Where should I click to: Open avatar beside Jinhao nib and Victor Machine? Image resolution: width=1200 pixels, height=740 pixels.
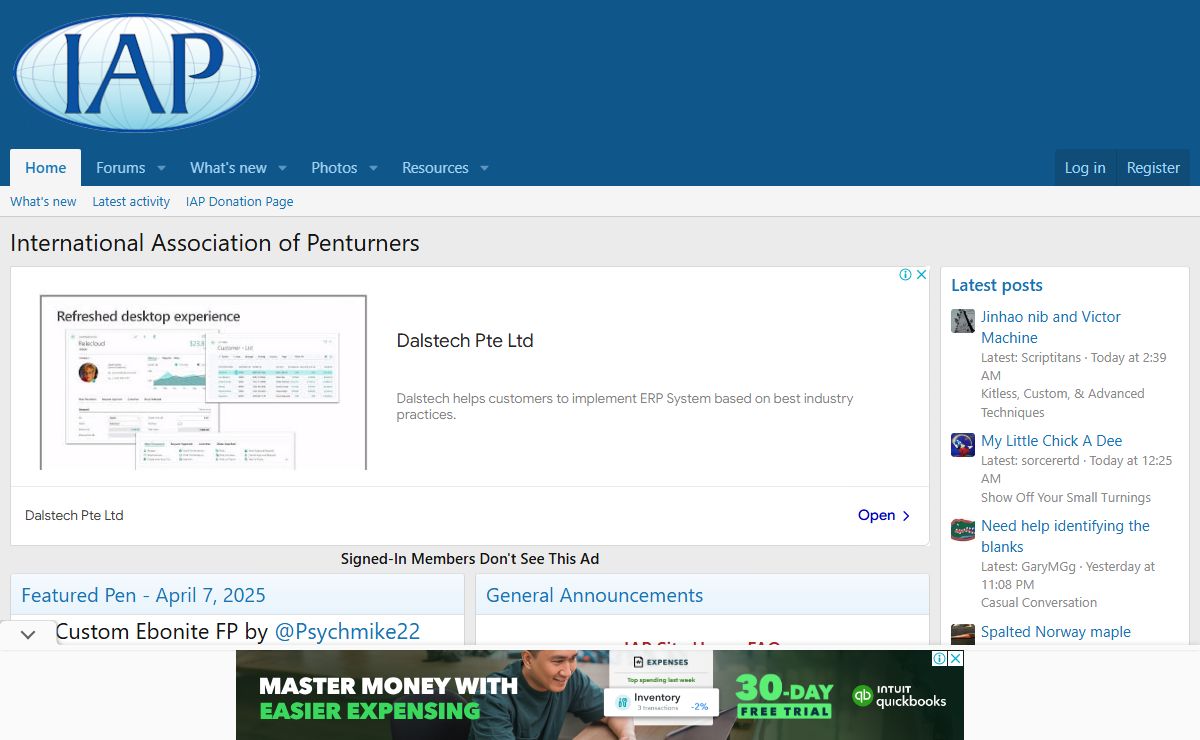[963, 321]
